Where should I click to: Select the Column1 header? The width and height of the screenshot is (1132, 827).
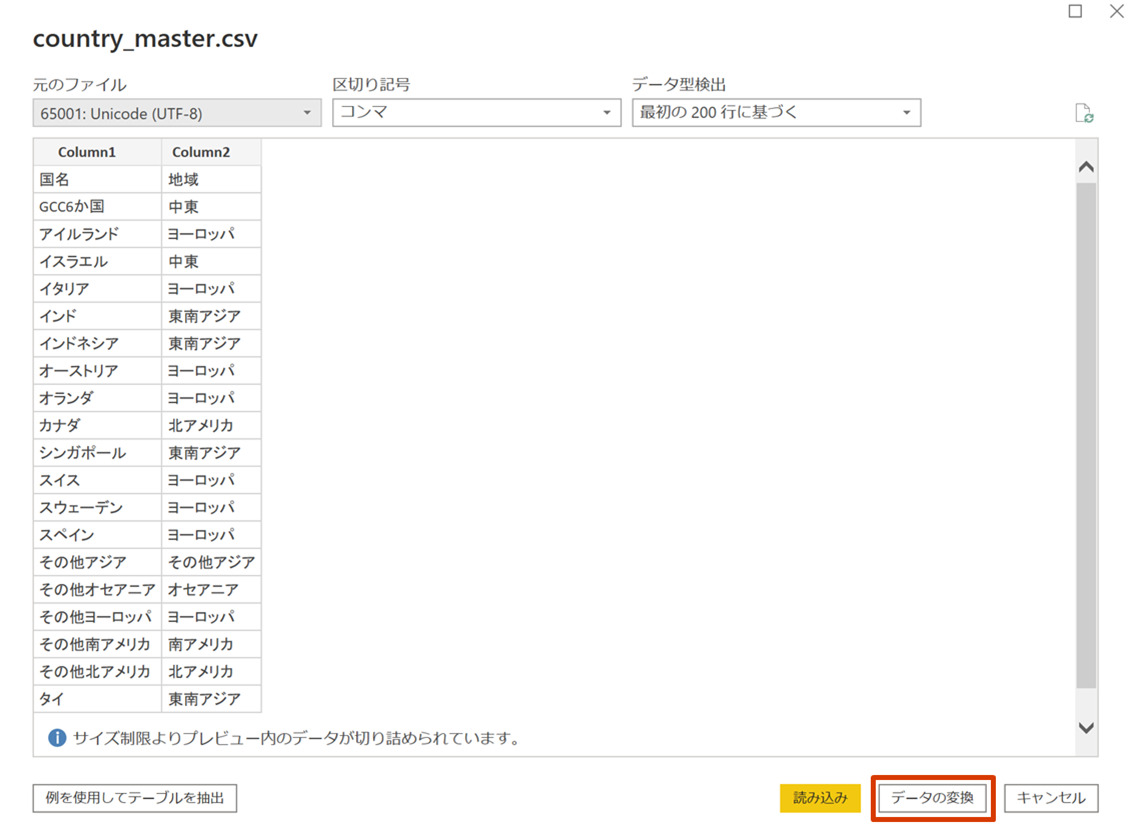(97, 152)
